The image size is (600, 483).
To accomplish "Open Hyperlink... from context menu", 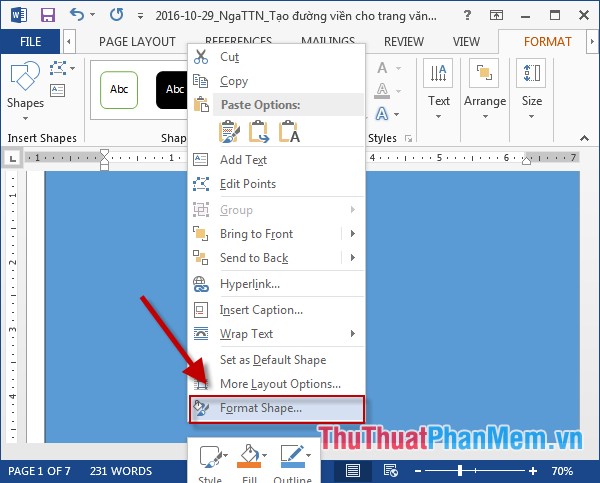I will 276,284.
